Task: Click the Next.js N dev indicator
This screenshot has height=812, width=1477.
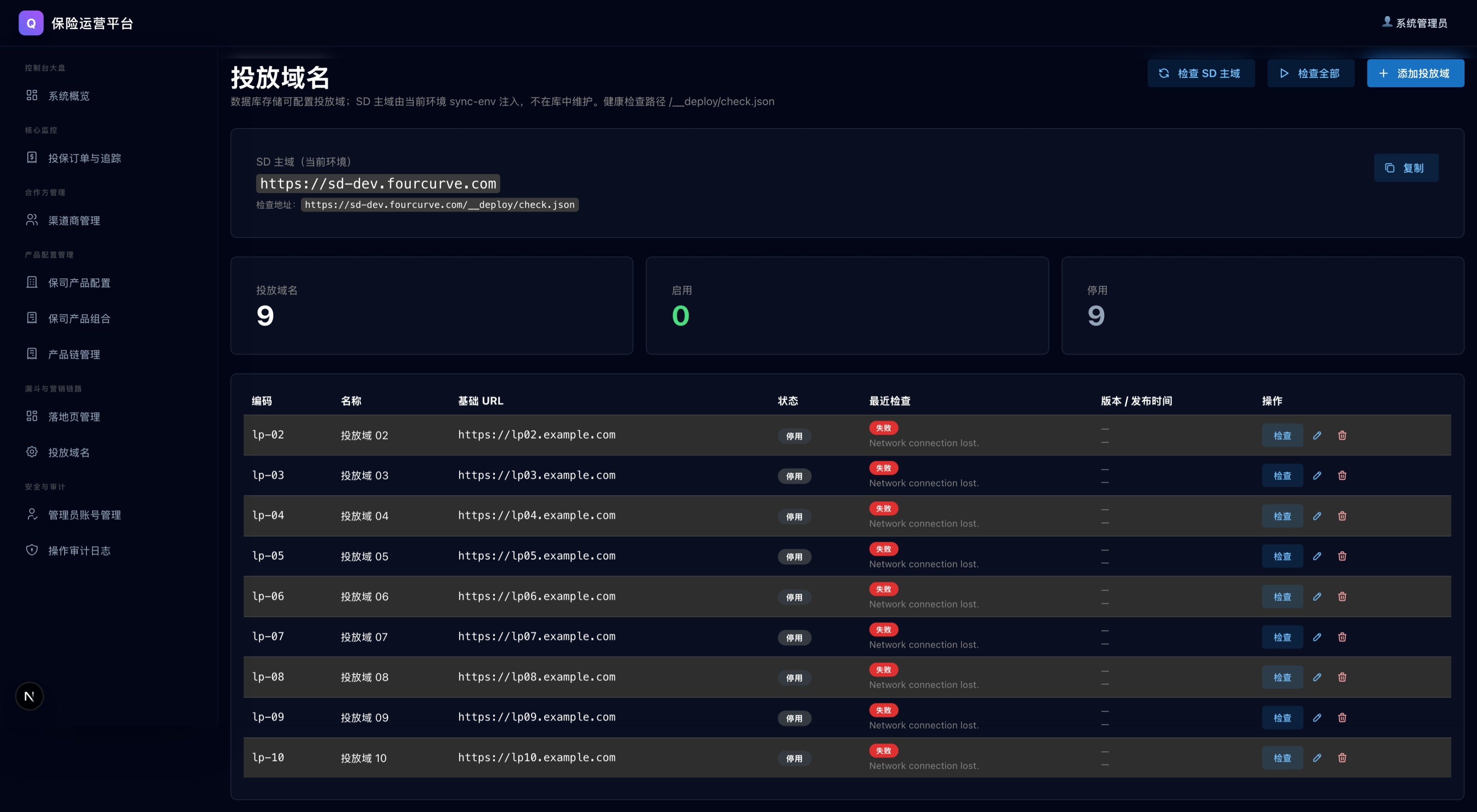Action: pos(29,696)
